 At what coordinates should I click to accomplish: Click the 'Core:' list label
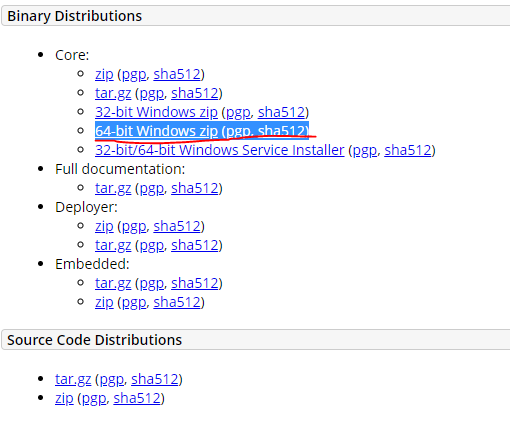(x=72, y=55)
